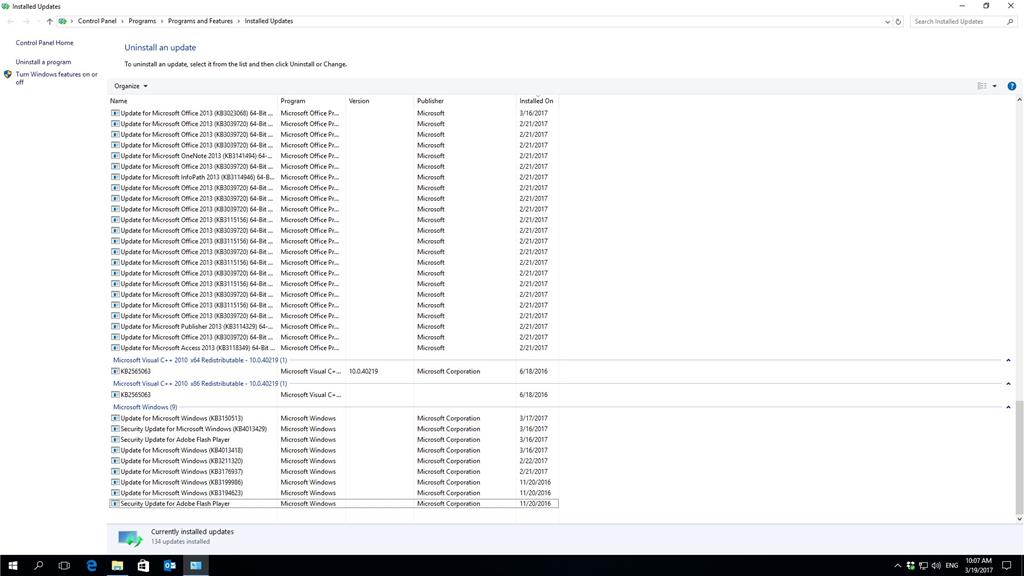Sort by the Version column header
Screen dimensions: 1024x576
coord(379,101)
